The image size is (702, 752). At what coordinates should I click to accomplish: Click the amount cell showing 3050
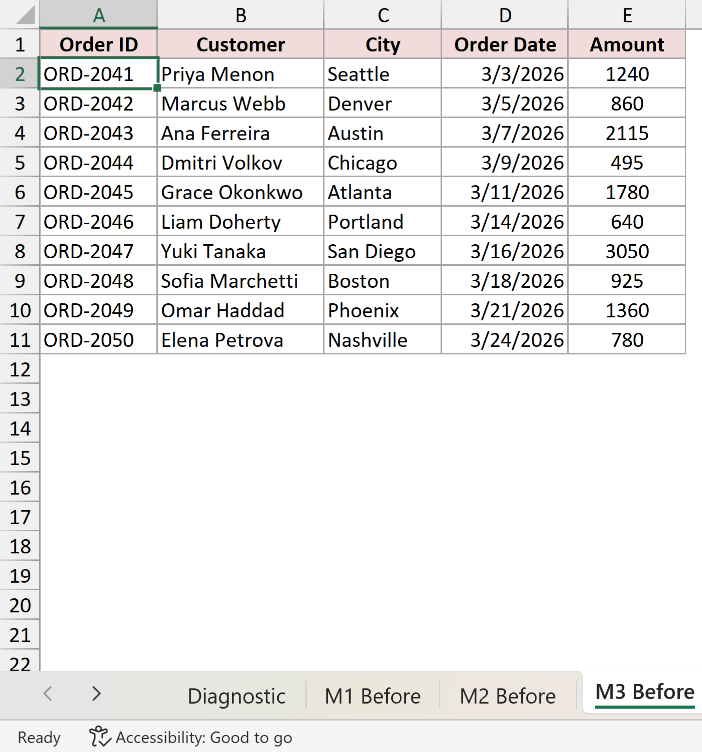(627, 251)
